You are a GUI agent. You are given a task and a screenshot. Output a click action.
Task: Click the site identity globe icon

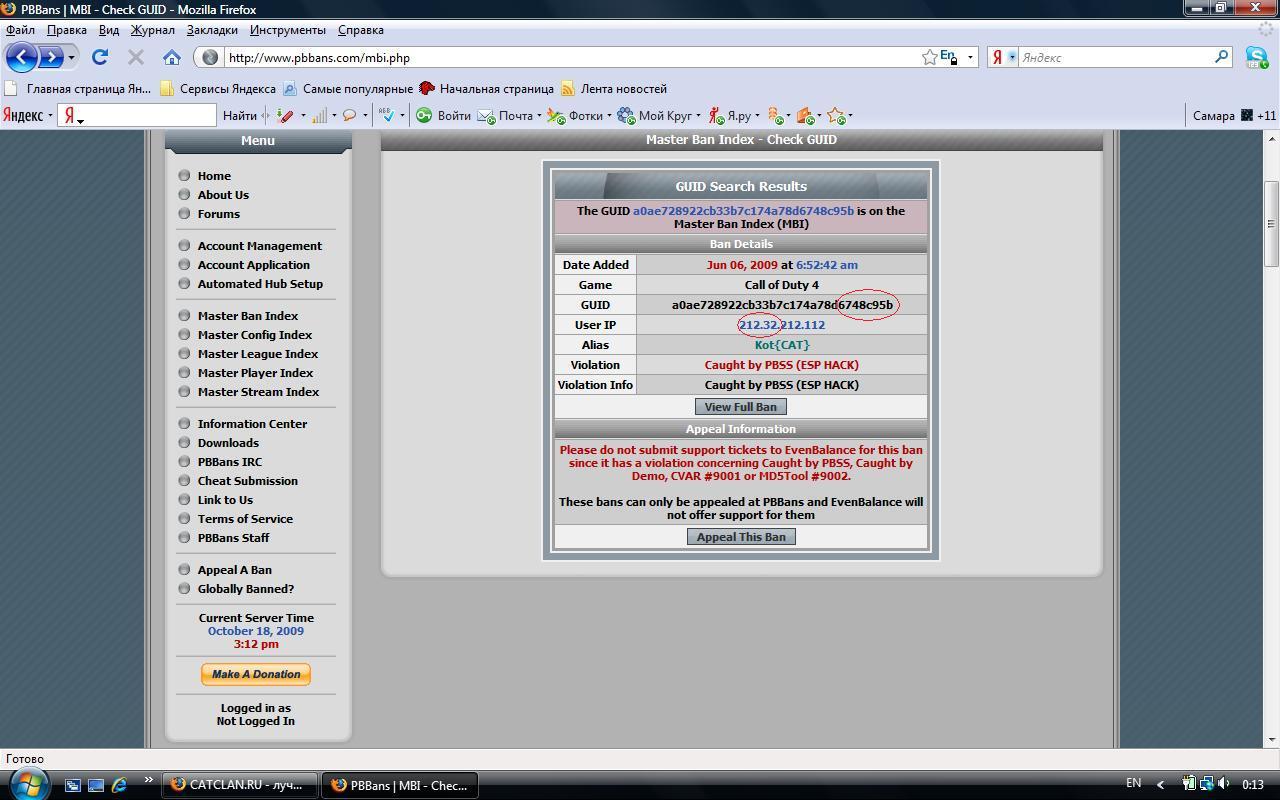[210, 57]
